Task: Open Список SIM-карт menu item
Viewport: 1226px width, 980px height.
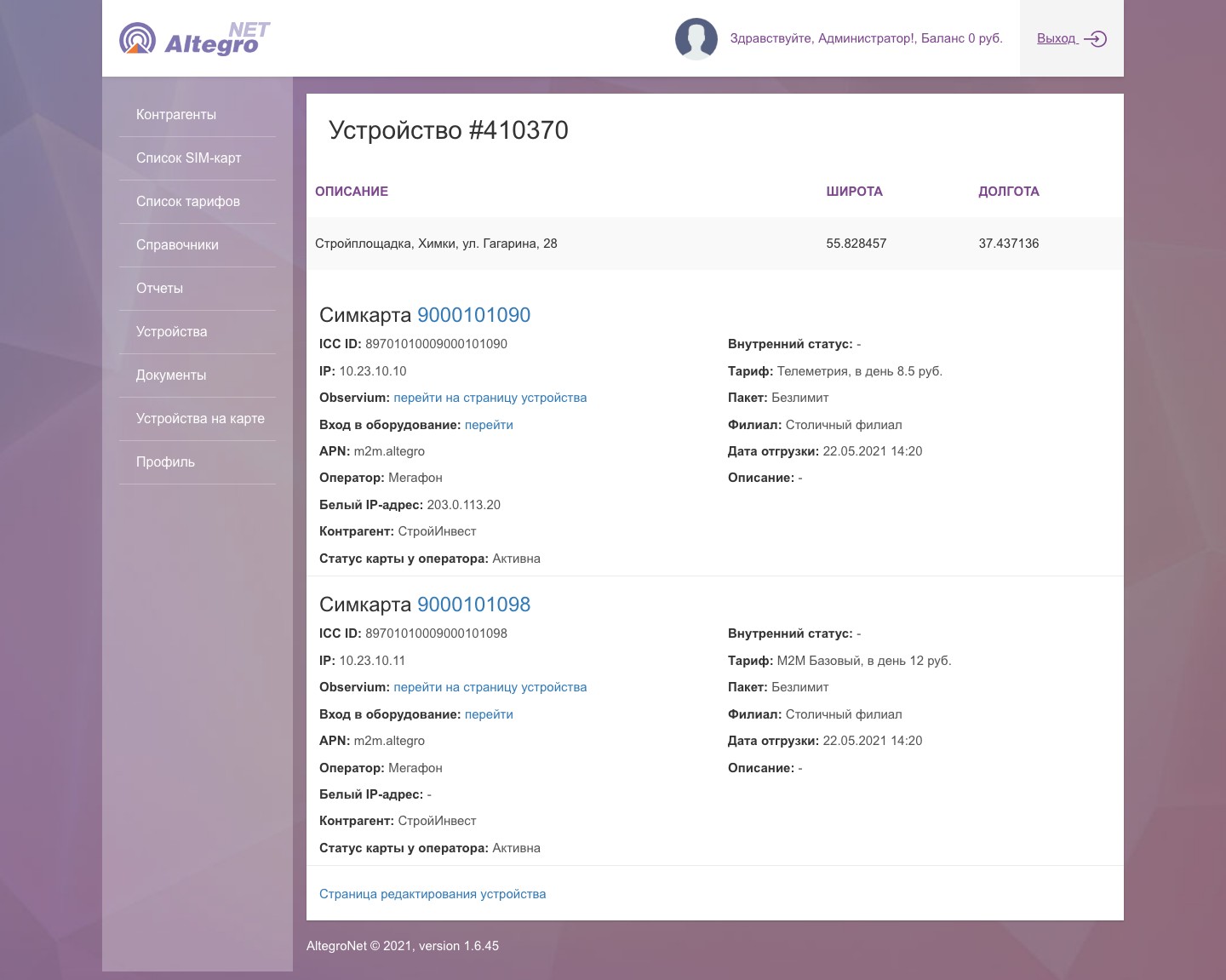Action: [x=189, y=158]
